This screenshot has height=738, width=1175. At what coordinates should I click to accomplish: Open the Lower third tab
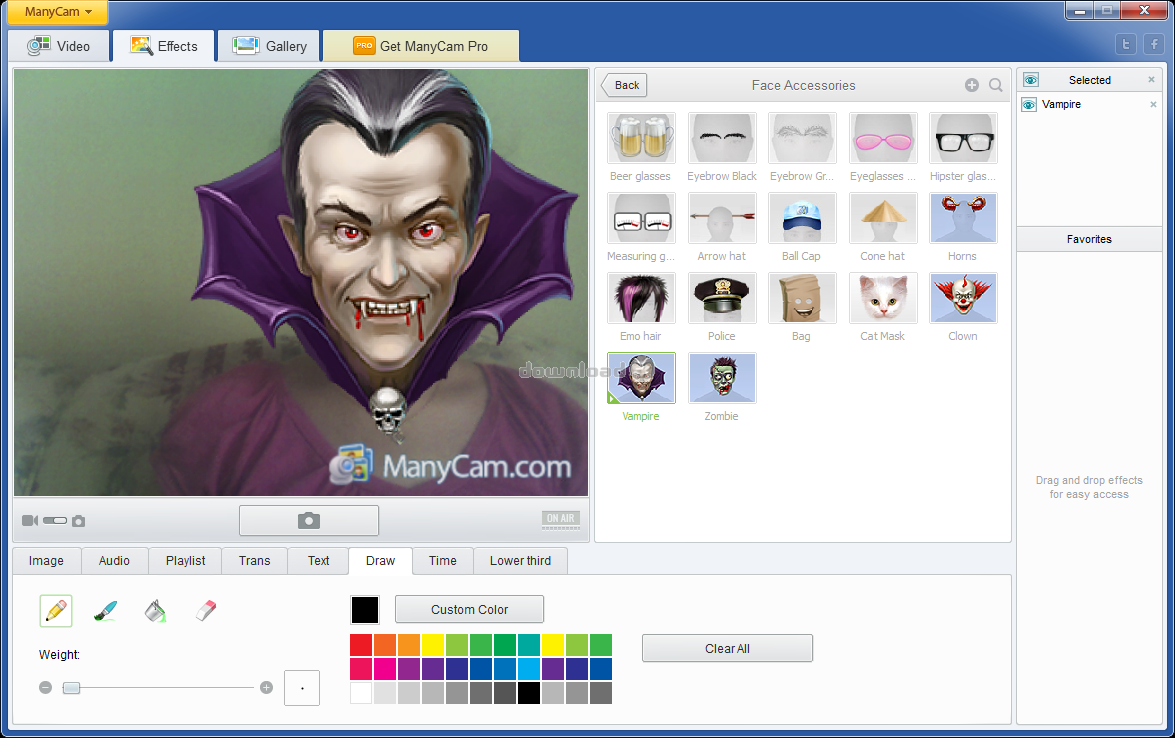[x=520, y=561]
